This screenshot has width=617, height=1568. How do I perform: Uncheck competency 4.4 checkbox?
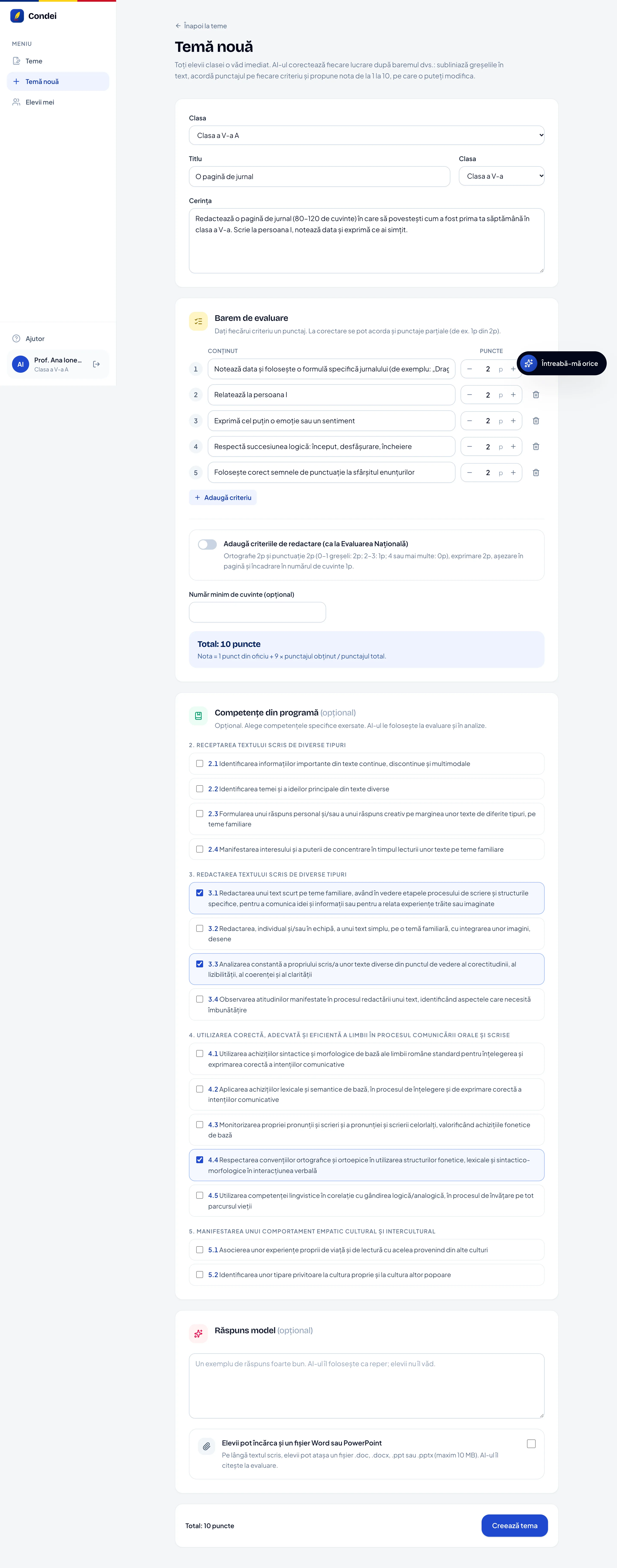[200, 1160]
